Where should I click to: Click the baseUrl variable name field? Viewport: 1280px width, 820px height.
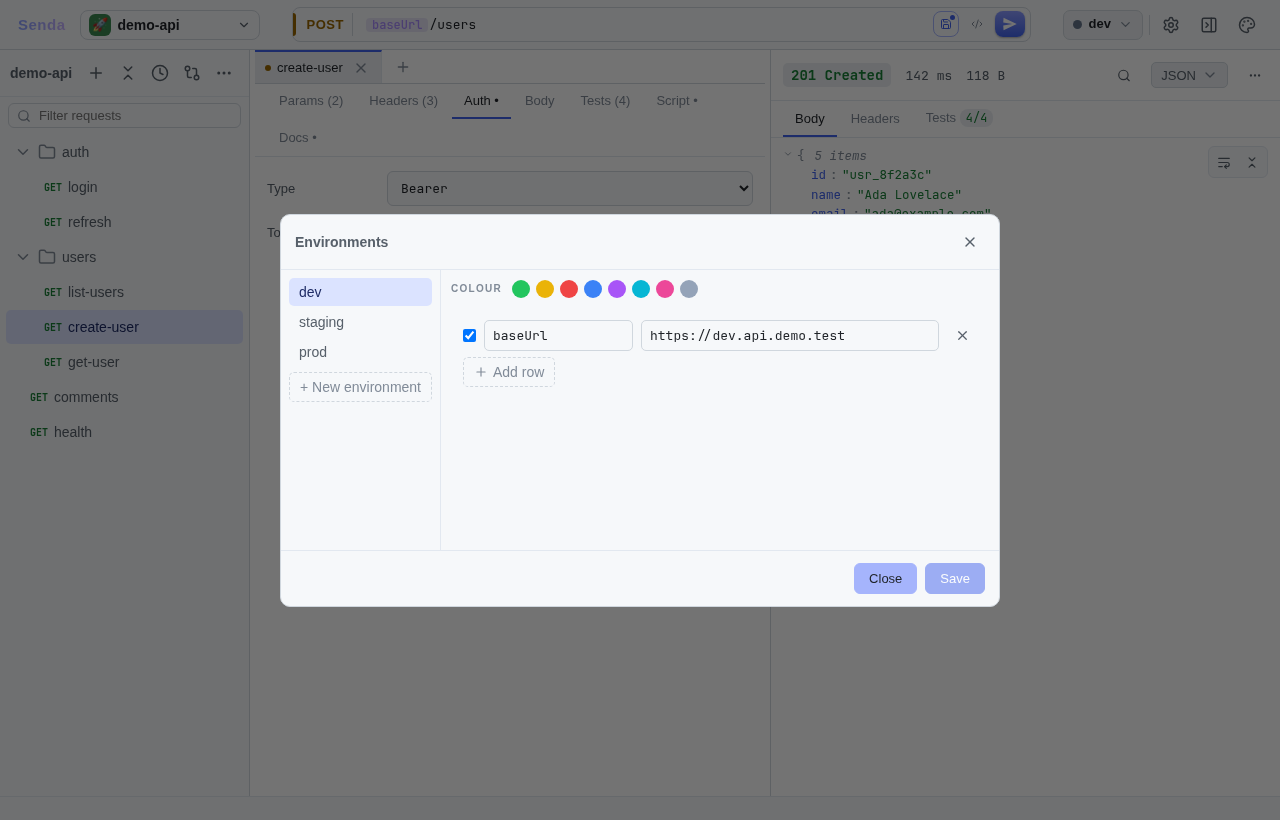pyautogui.click(x=558, y=336)
